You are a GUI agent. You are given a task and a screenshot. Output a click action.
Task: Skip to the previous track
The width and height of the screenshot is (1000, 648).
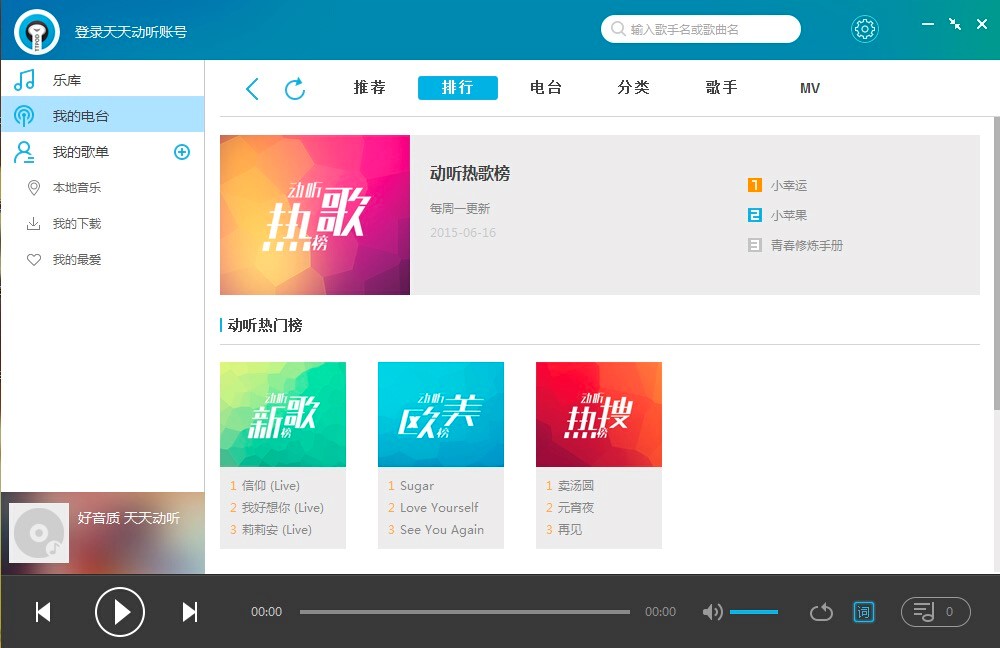[x=43, y=612]
